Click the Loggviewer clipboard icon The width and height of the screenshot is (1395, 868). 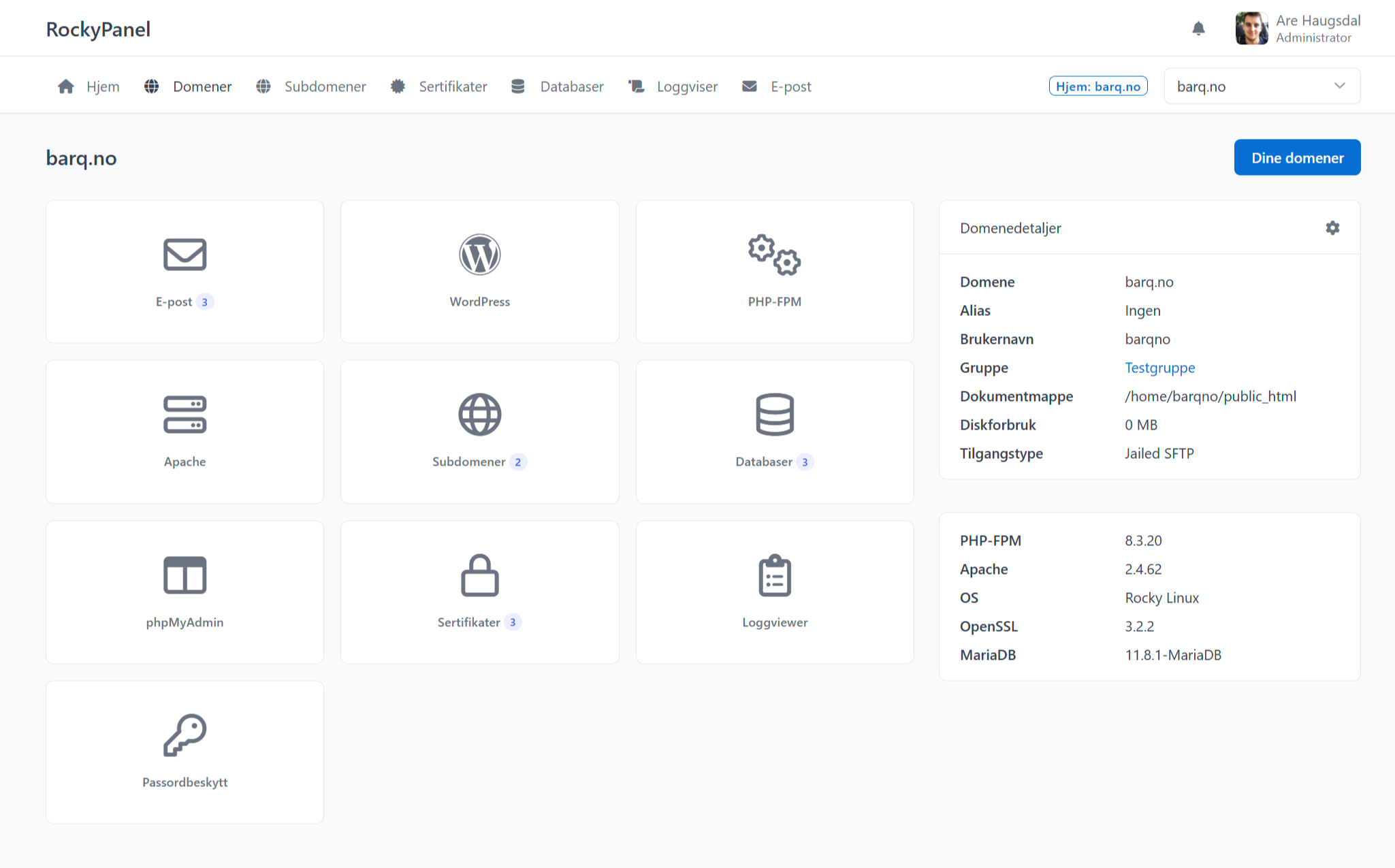(774, 575)
